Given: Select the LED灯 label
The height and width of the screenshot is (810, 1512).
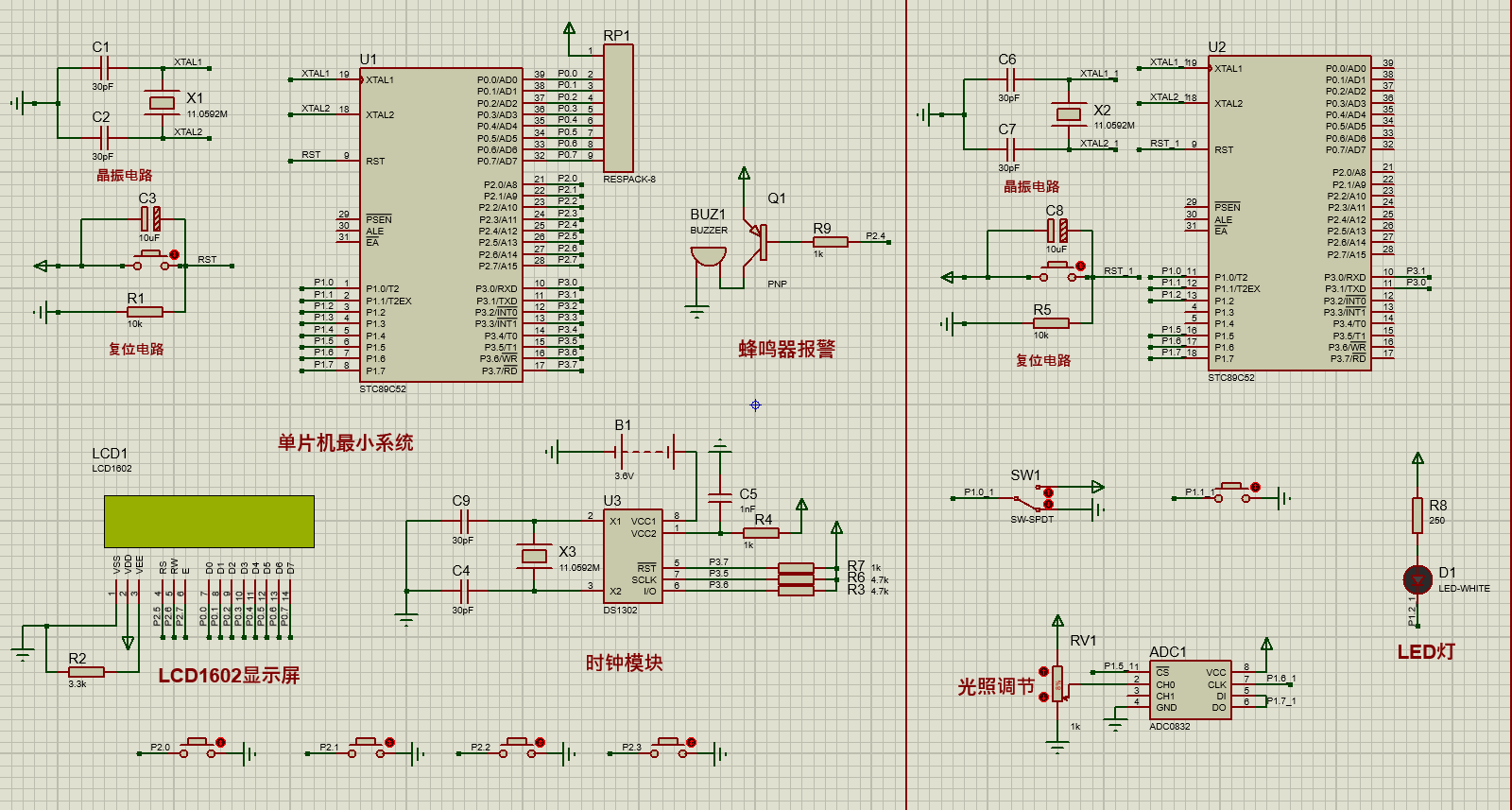Looking at the screenshot, I should pos(1426,651).
